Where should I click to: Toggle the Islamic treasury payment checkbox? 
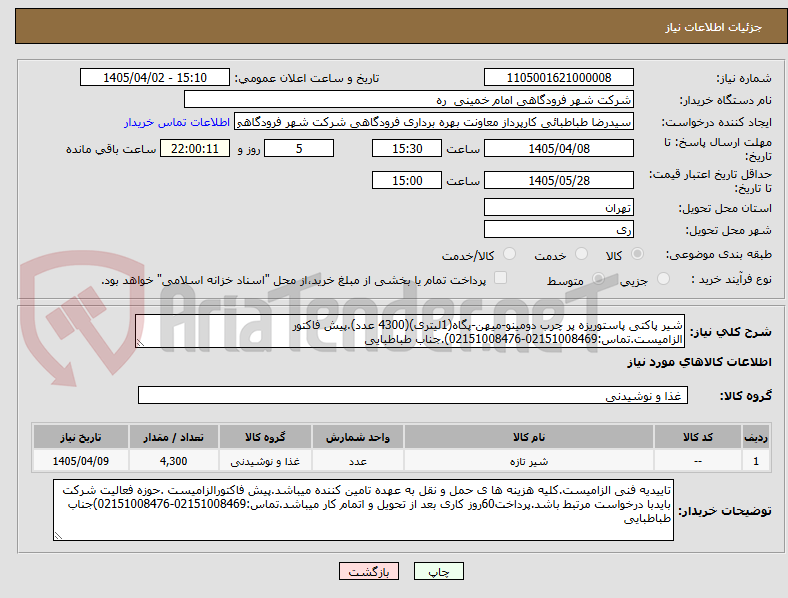click(x=500, y=278)
